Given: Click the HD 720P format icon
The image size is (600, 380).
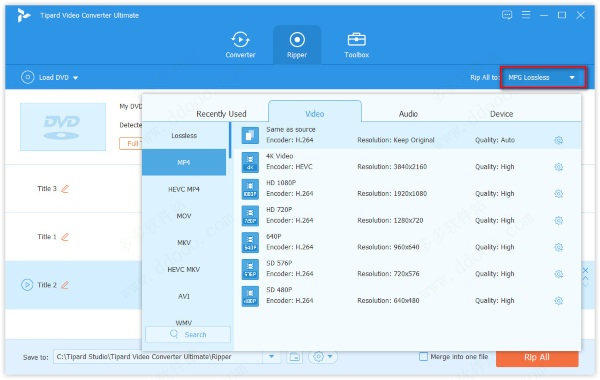Looking at the screenshot, I should tap(250, 216).
